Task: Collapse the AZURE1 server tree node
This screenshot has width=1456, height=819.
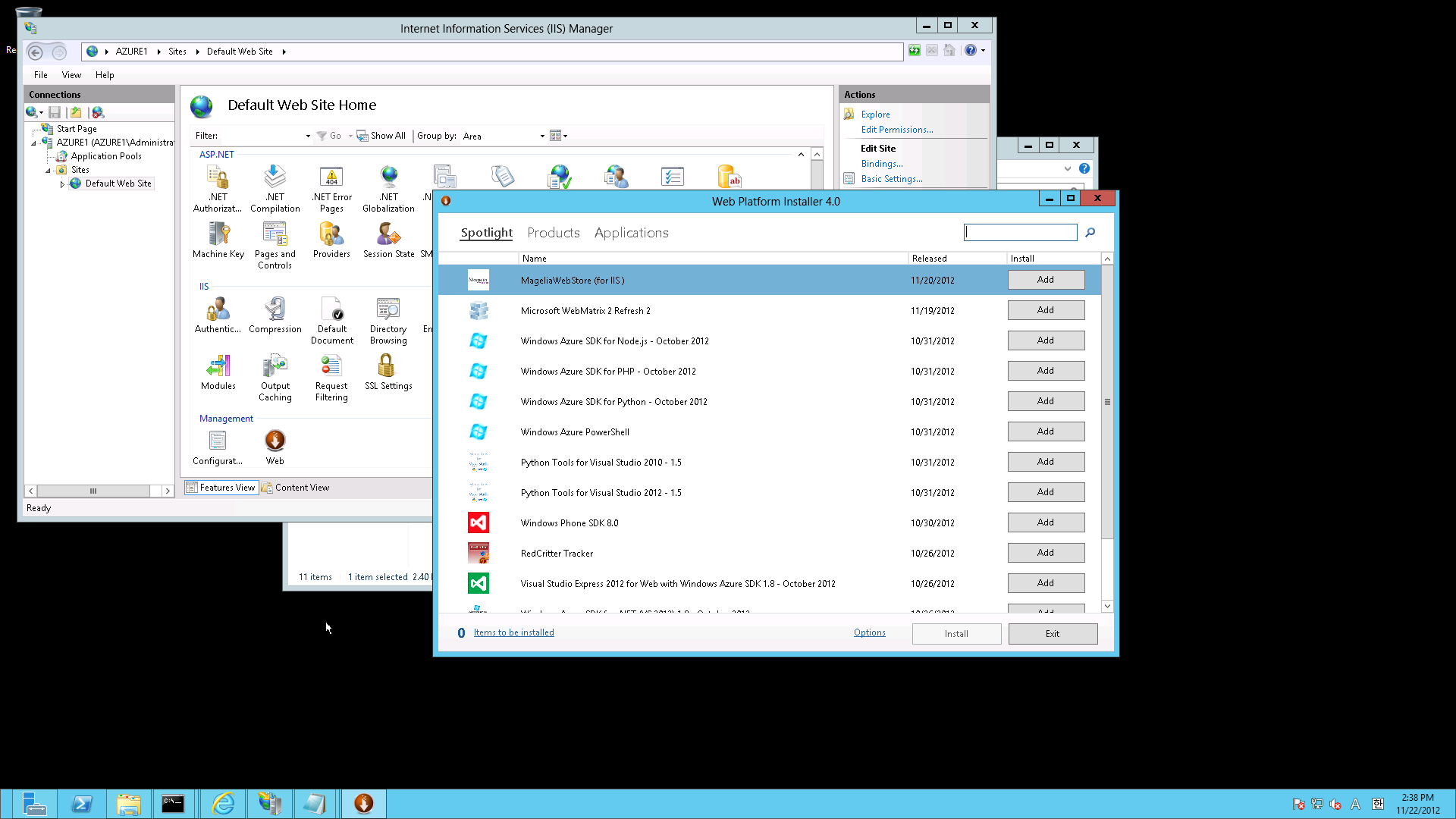Action: point(33,143)
